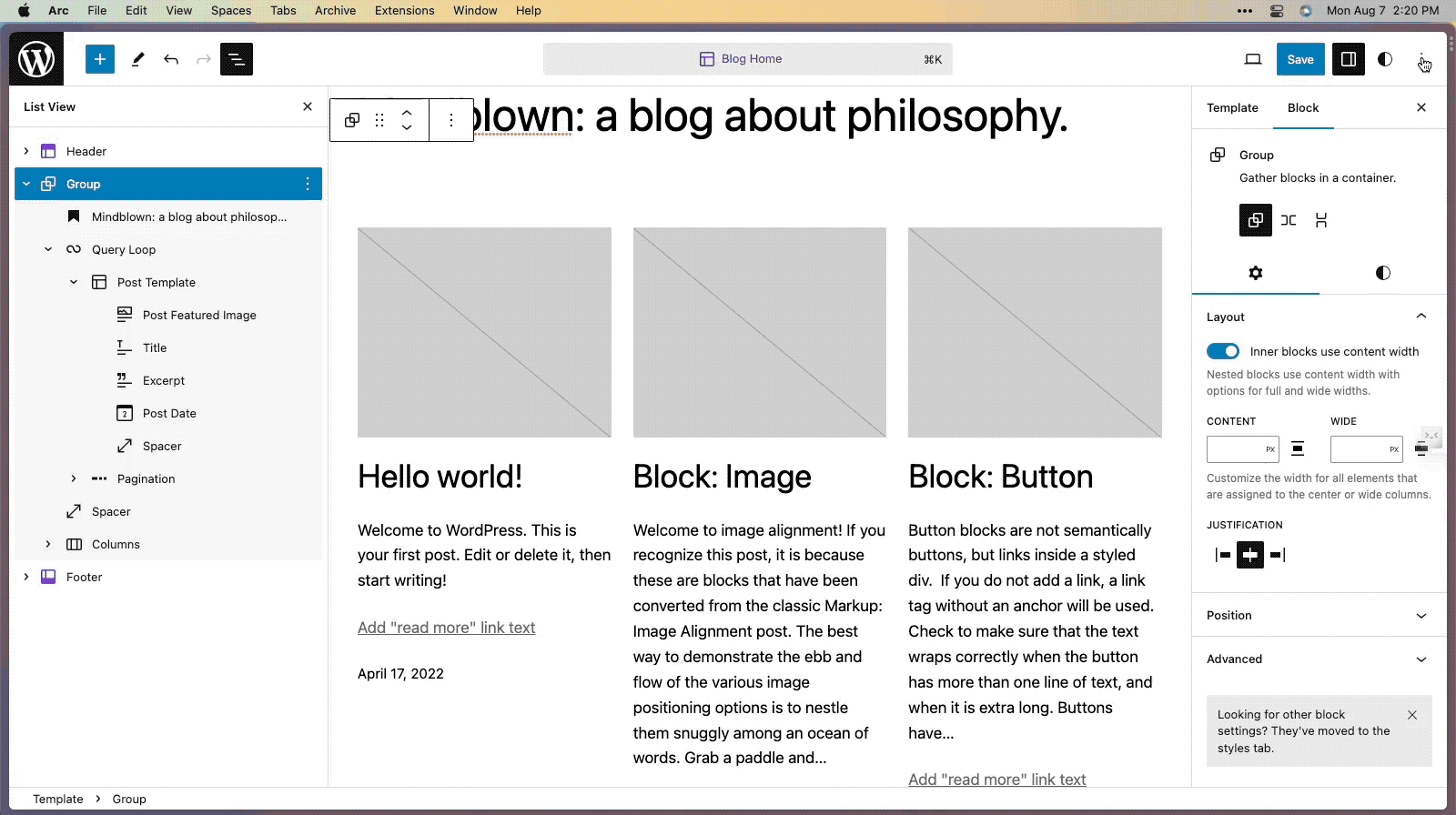Expand the Position panel

coord(1319,616)
